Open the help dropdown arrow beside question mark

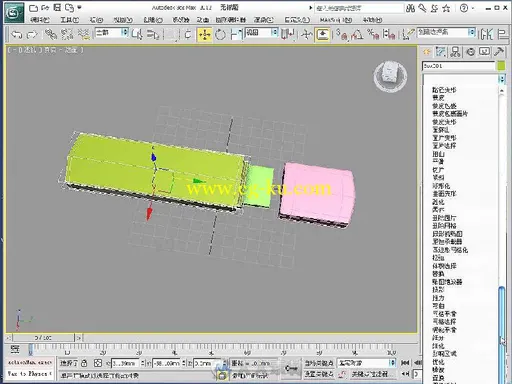473,8
